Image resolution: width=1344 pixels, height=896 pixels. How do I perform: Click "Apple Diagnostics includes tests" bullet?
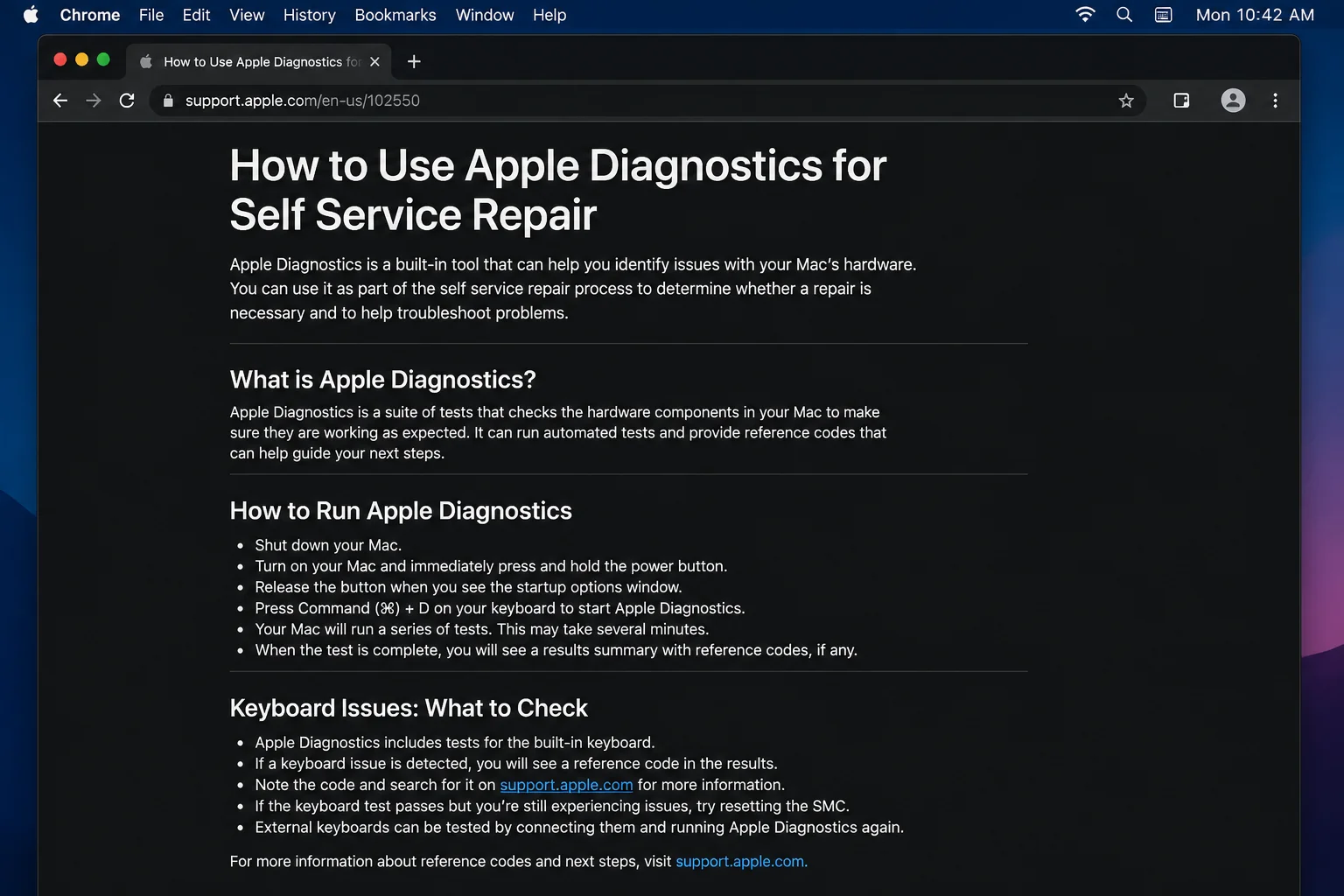click(455, 743)
